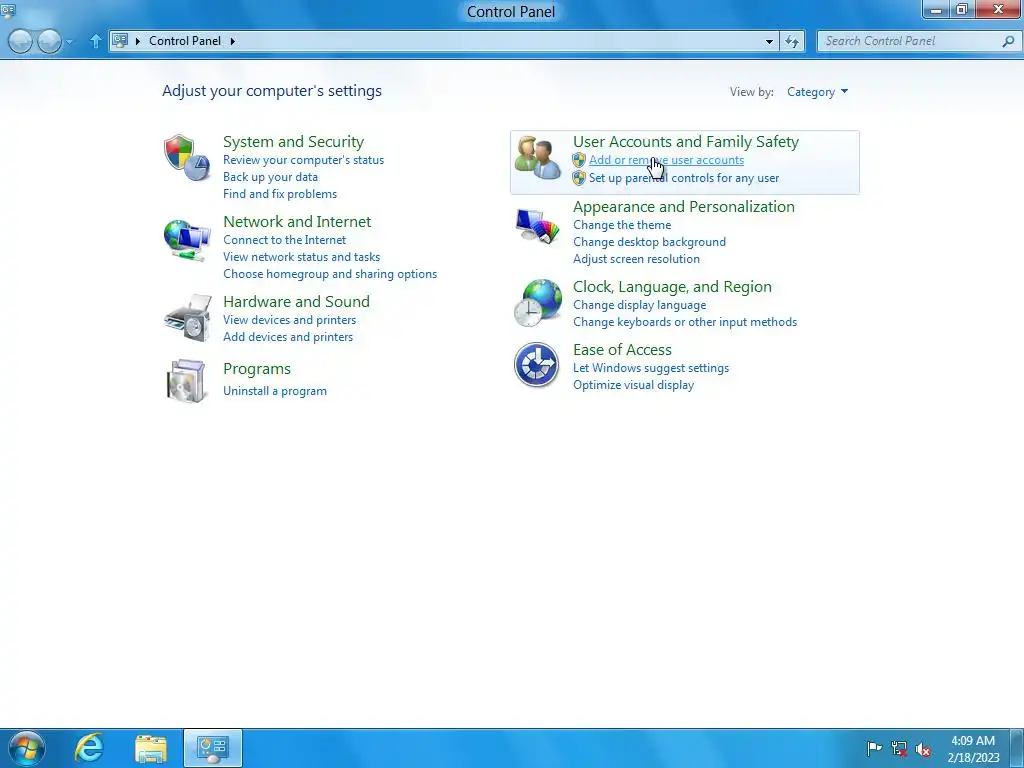Open the Ease of Access icon
This screenshot has width=1024, height=768.
[x=536, y=364]
